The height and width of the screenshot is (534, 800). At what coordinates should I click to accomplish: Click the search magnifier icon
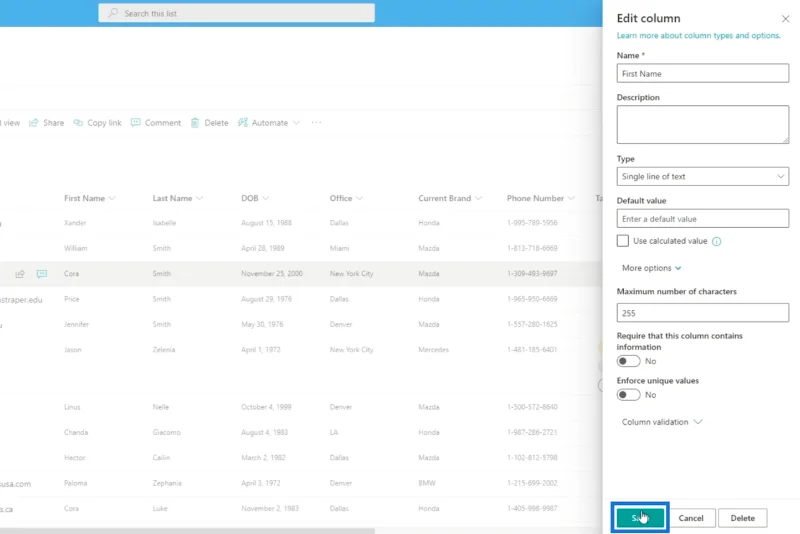[x=113, y=13]
